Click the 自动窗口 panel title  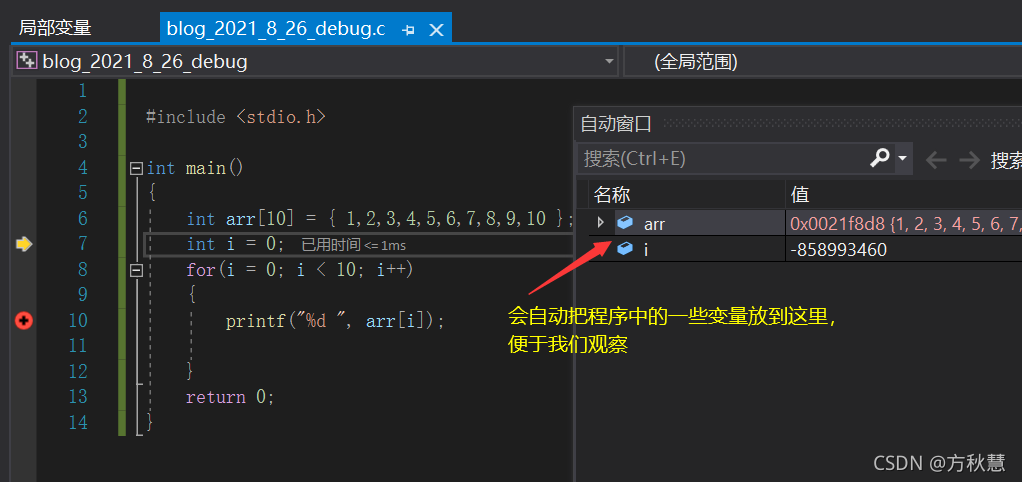[616, 124]
